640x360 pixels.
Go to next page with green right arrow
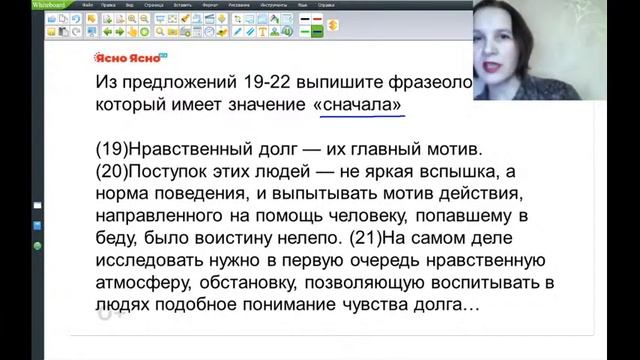click(x=120, y=31)
